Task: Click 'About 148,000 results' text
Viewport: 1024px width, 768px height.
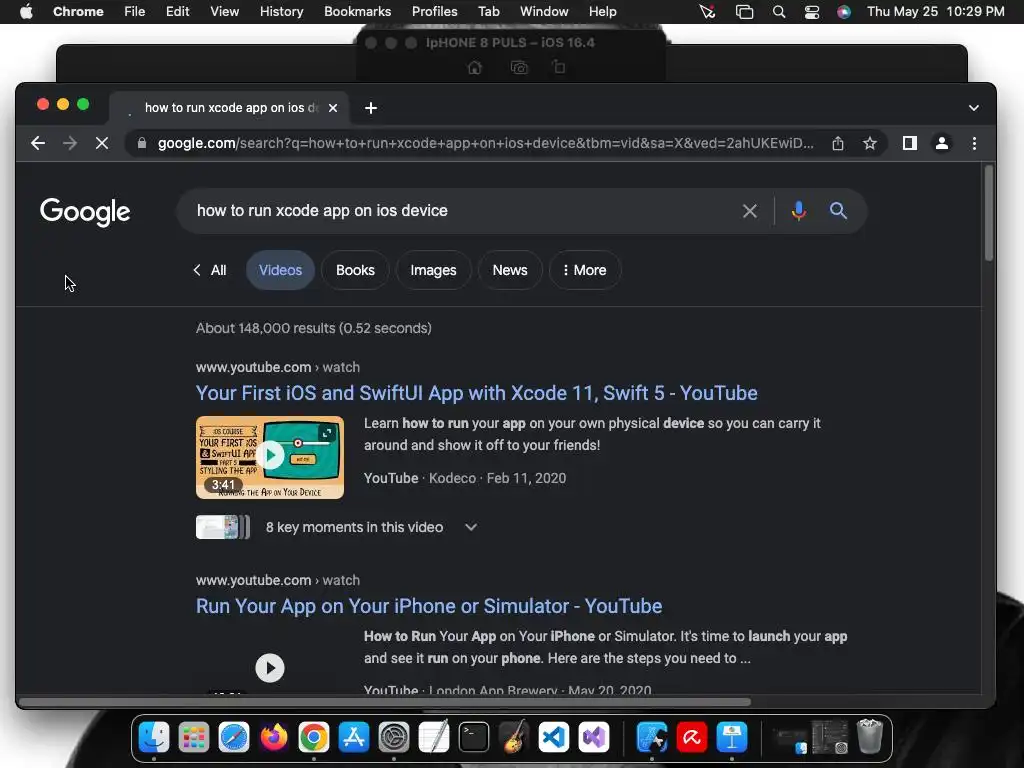Action: (313, 328)
